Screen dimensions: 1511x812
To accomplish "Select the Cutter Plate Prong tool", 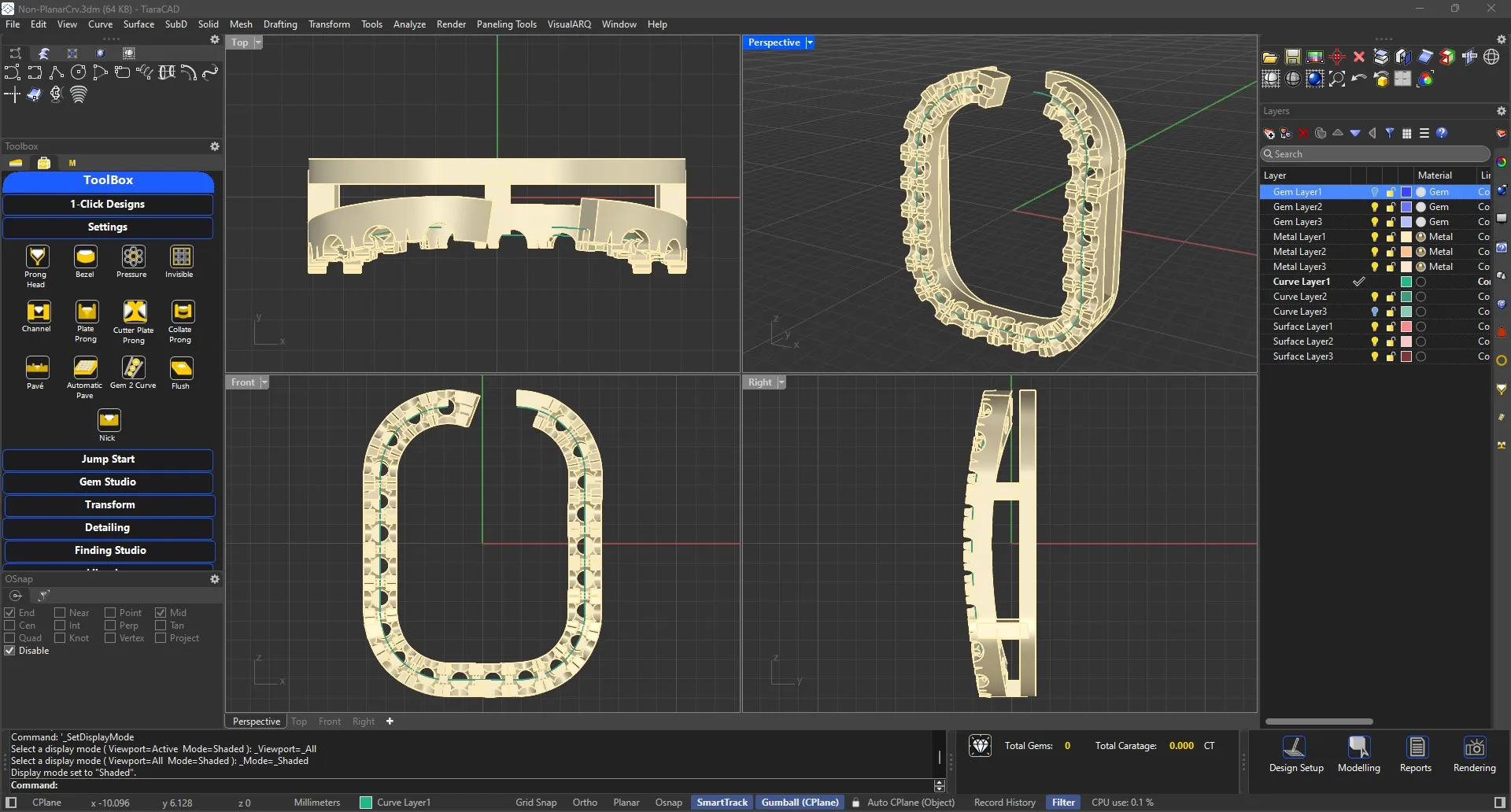I will click(x=135, y=312).
